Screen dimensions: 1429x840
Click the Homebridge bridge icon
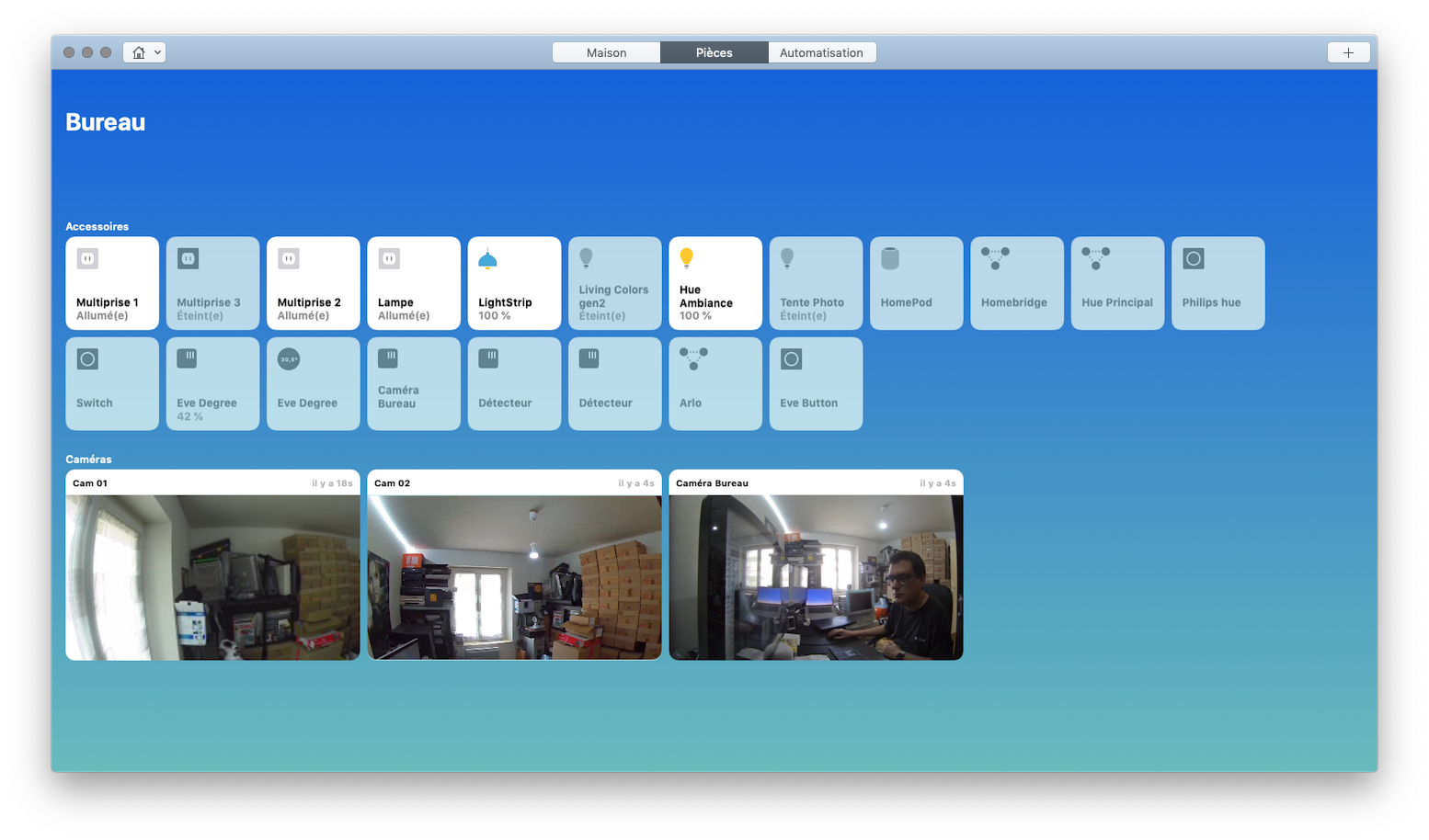pyautogui.click(x=995, y=258)
